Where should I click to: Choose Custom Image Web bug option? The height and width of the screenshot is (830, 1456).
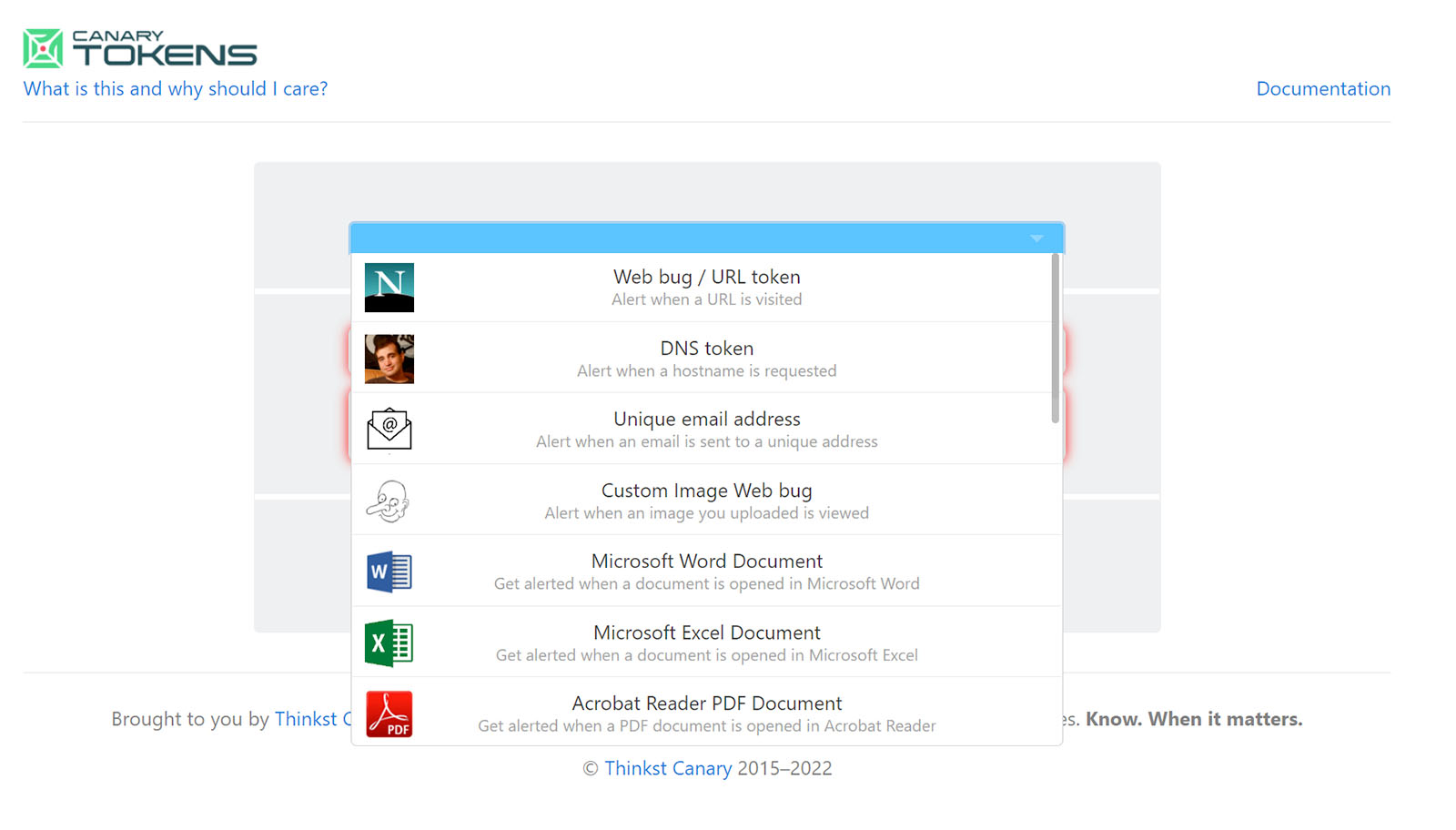(x=707, y=501)
